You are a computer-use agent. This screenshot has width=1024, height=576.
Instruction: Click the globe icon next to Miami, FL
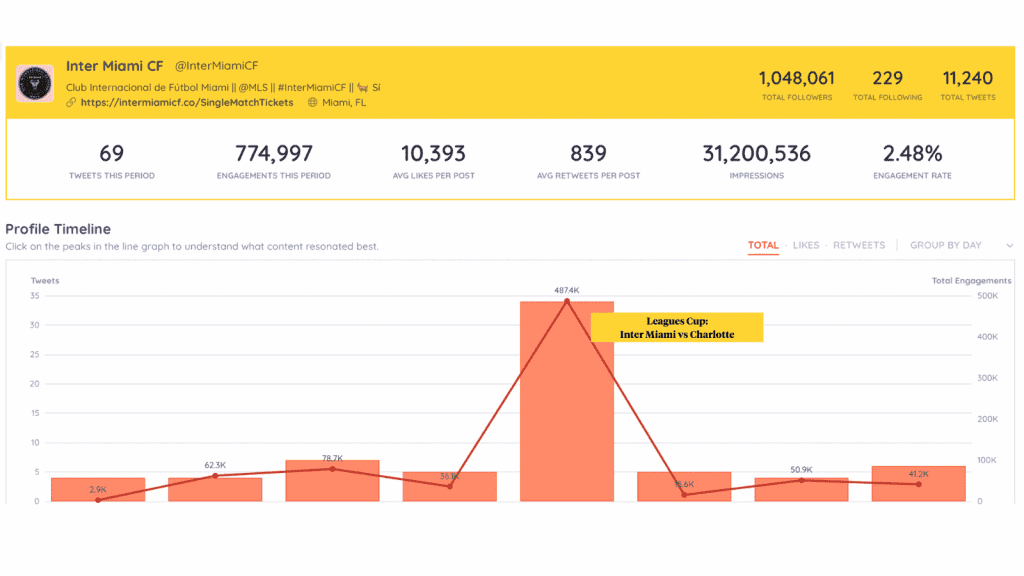pyautogui.click(x=313, y=103)
